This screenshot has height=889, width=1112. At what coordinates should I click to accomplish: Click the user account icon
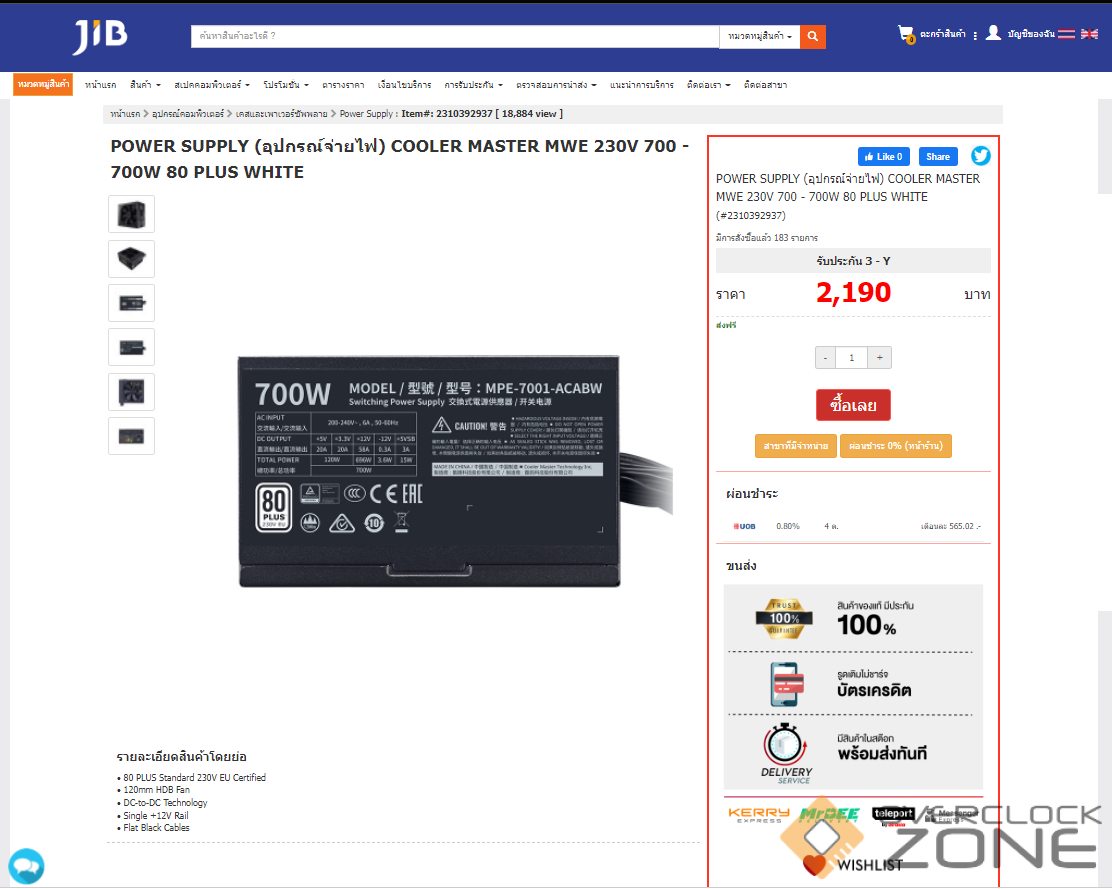994,33
